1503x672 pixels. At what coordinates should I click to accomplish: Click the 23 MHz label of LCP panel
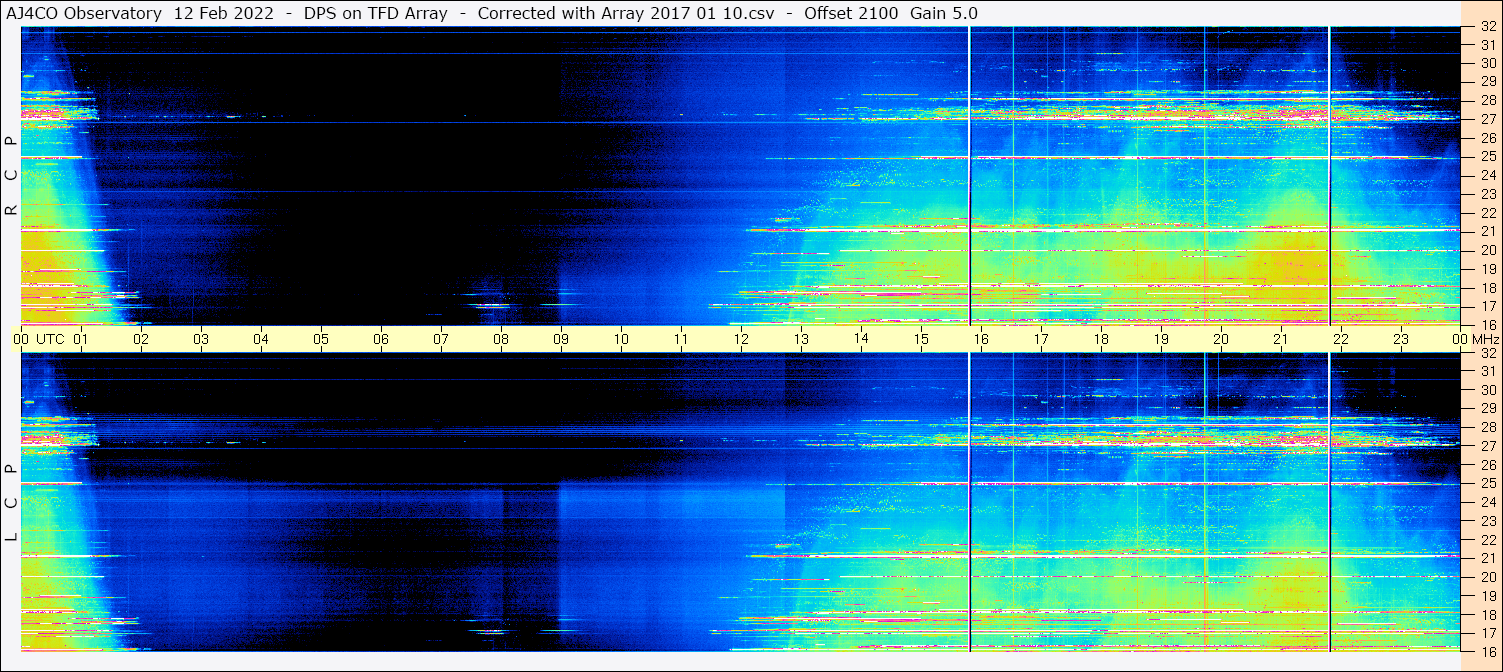point(1487,521)
